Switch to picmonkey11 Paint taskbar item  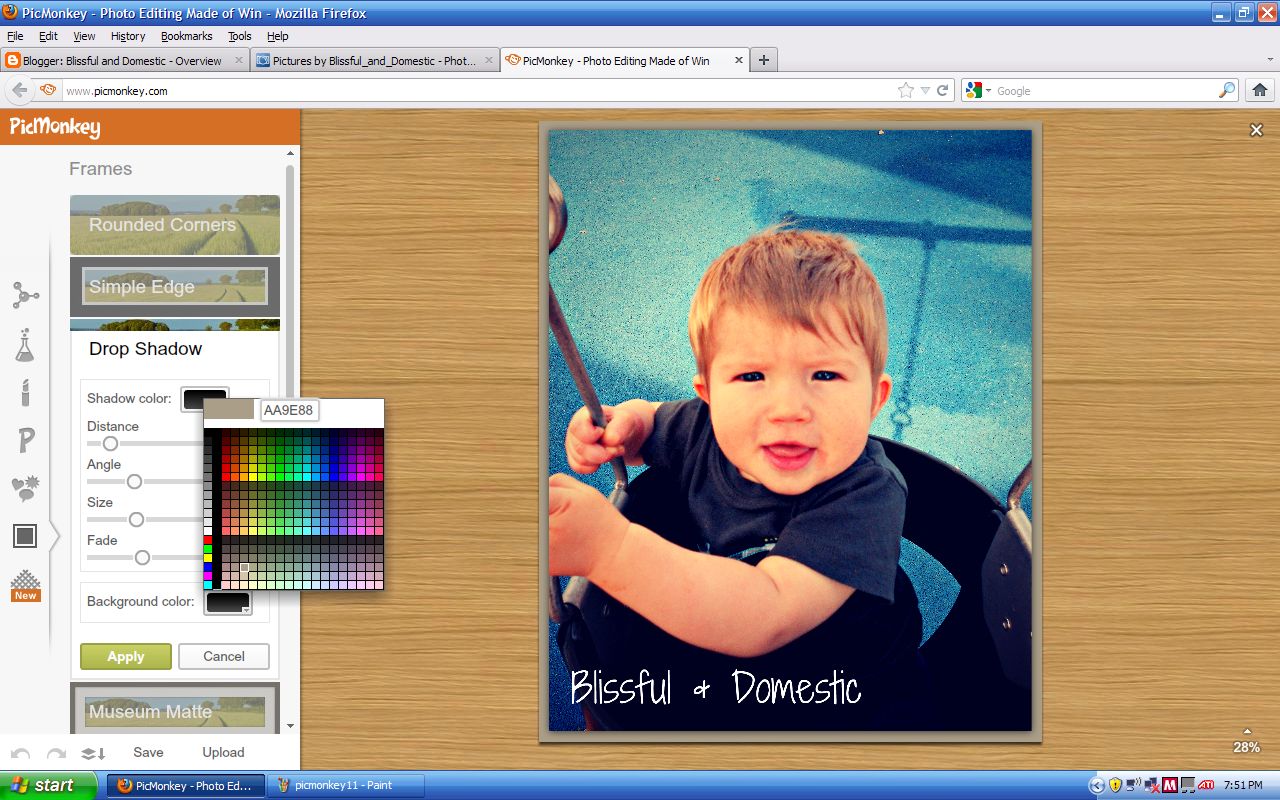point(346,785)
